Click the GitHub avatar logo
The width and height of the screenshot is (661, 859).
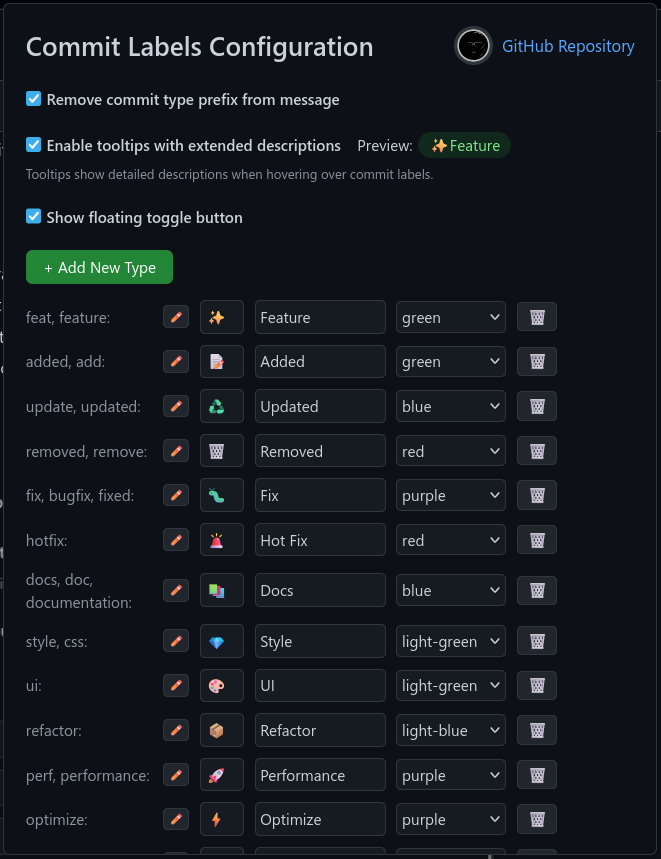tap(473, 46)
